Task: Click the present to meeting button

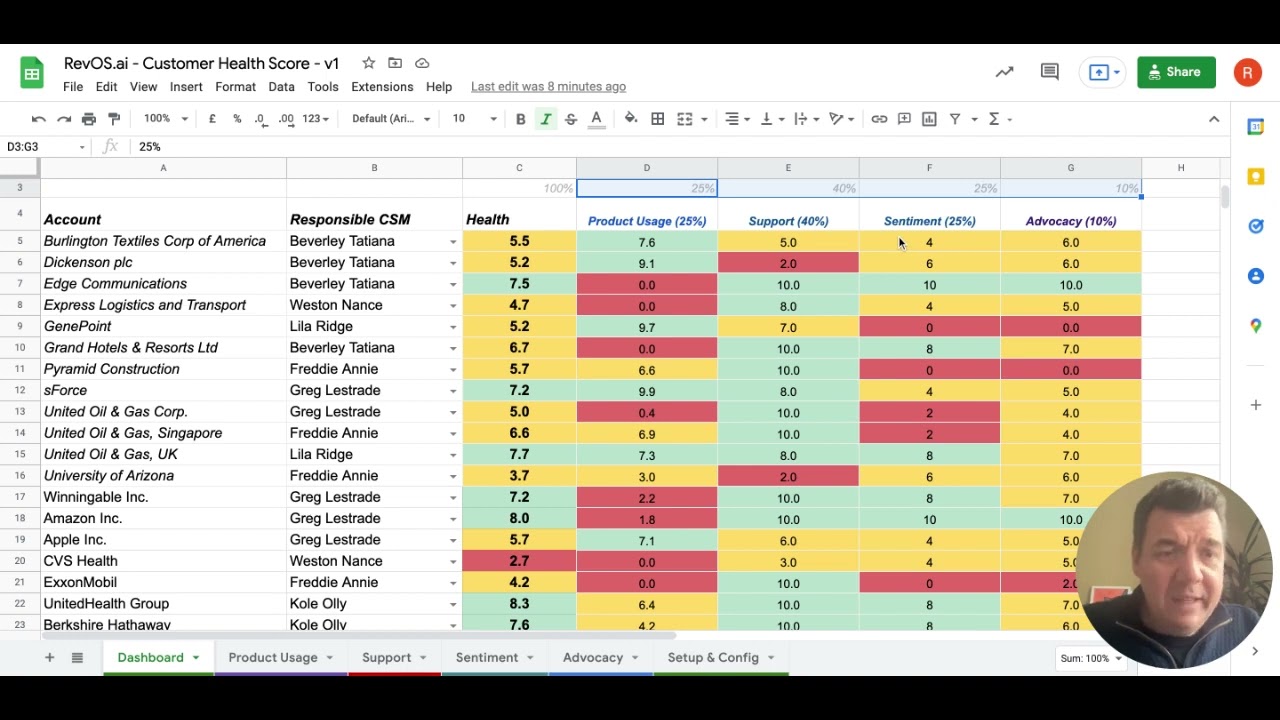Action: coord(1103,72)
